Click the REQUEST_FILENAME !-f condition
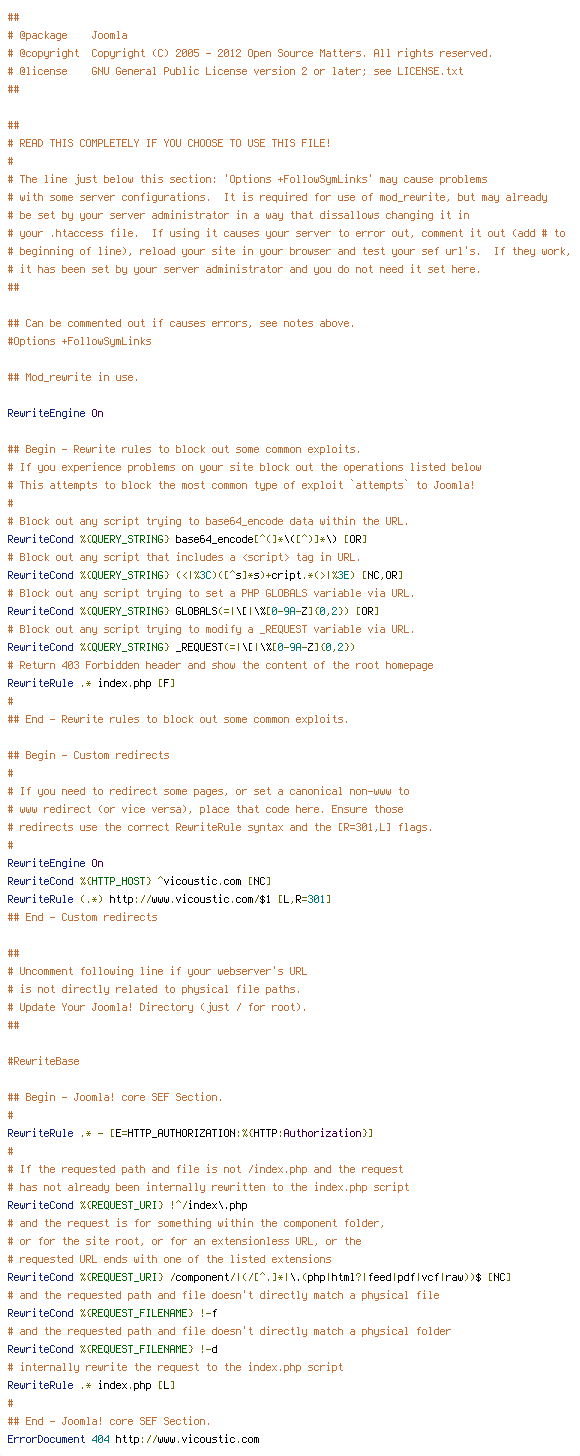580x1456 pixels. 112,1313
